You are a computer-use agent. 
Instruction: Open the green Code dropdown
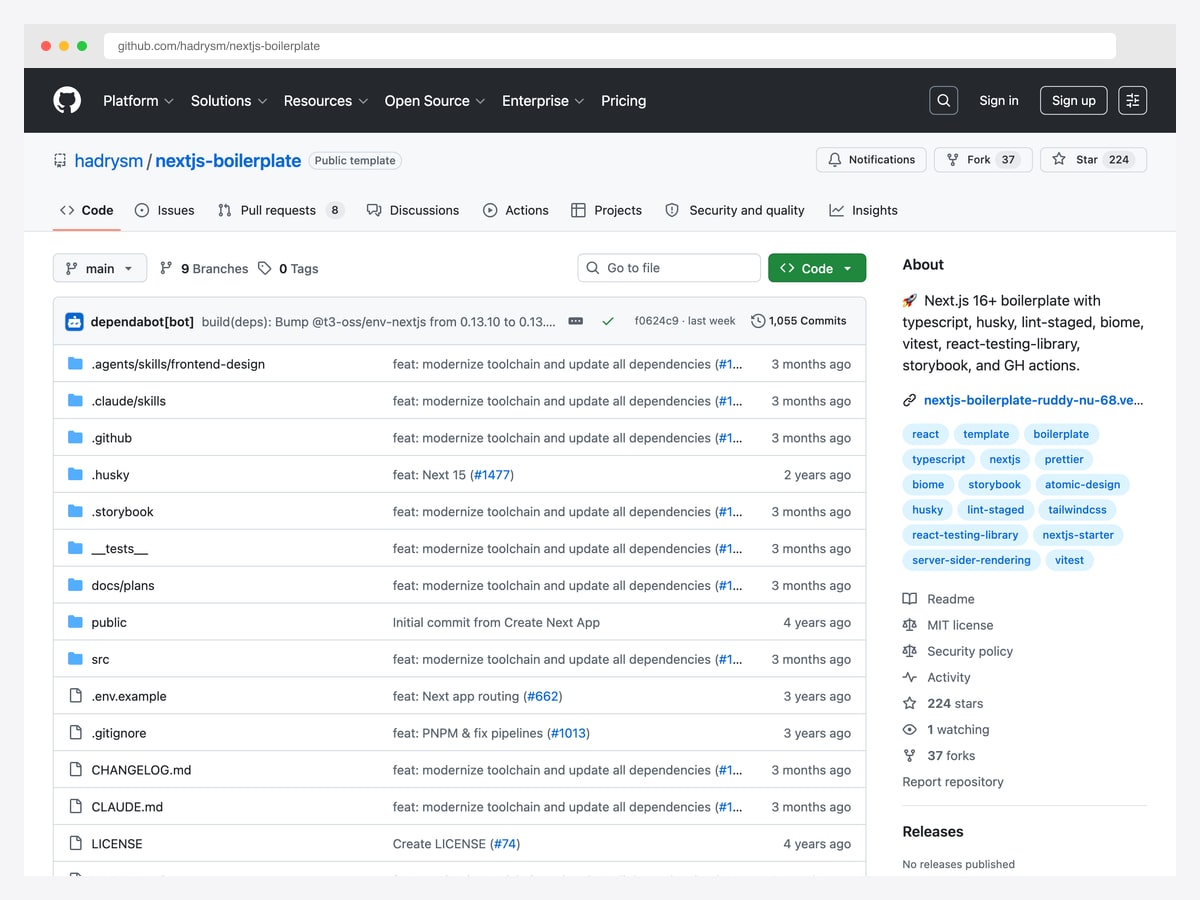click(x=817, y=268)
